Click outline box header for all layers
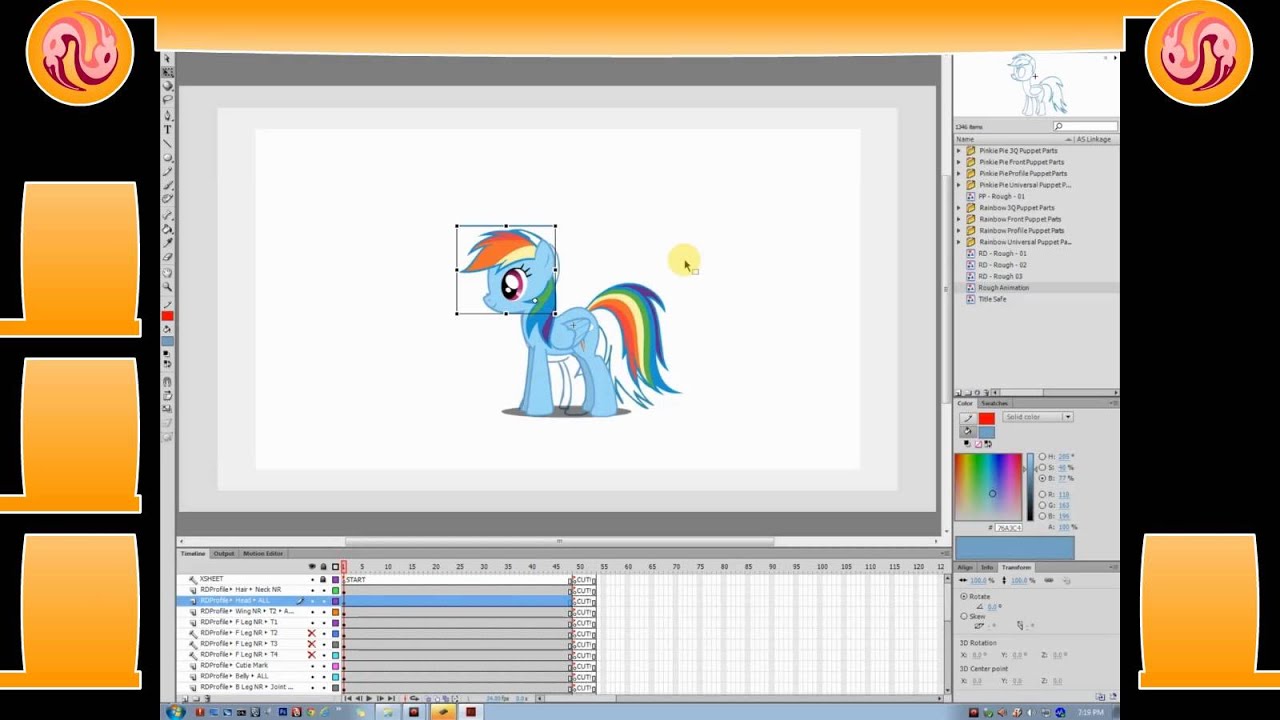The image size is (1280, 720). (x=335, y=567)
